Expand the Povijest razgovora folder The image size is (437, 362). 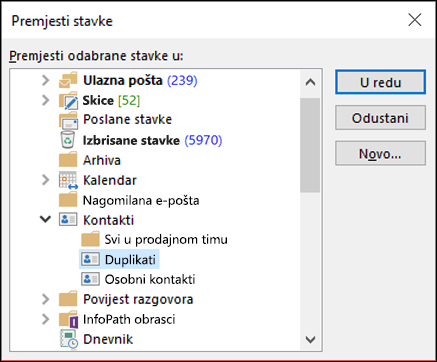[45, 299]
